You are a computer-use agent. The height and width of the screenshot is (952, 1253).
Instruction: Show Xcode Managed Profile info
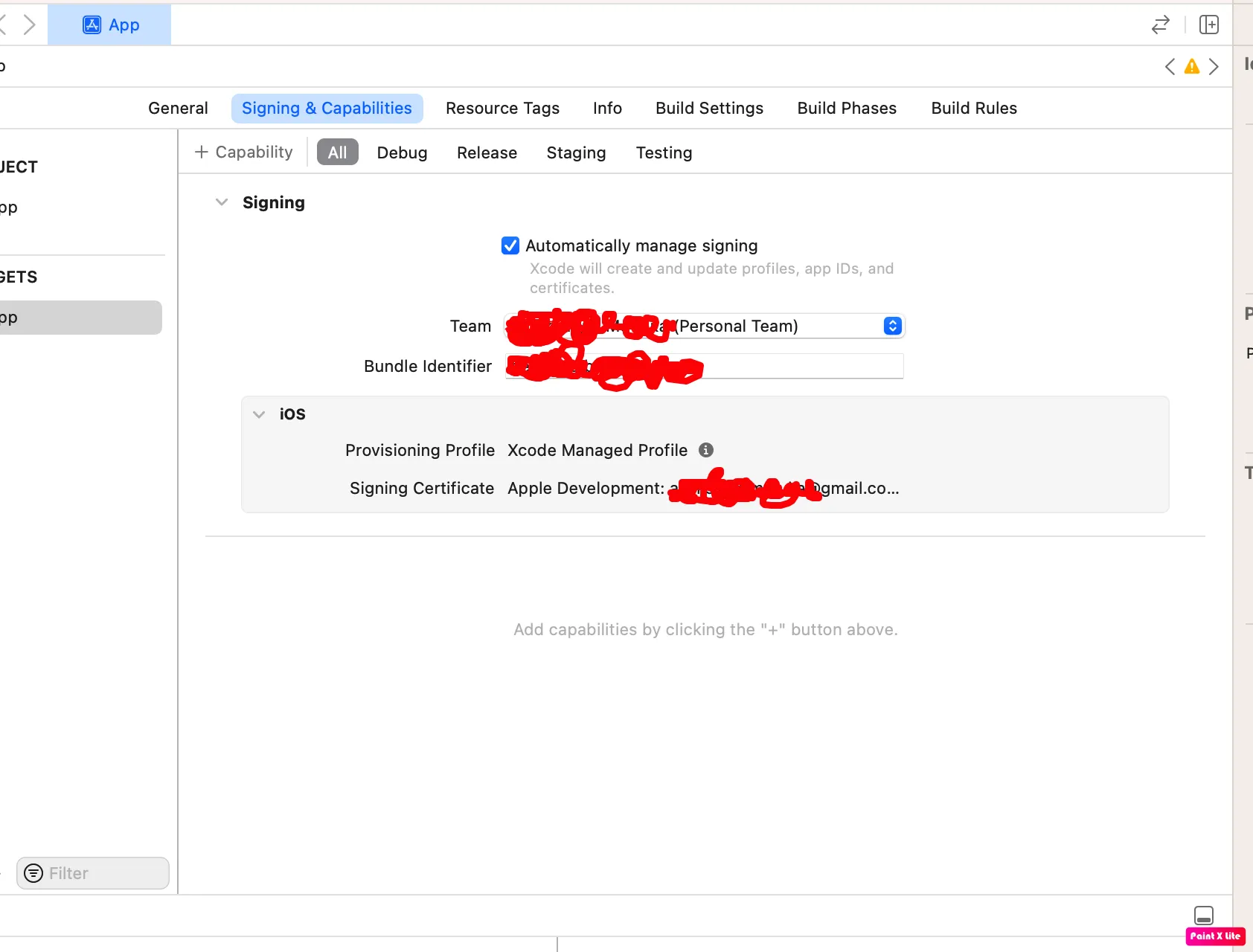(x=706, y=450)
